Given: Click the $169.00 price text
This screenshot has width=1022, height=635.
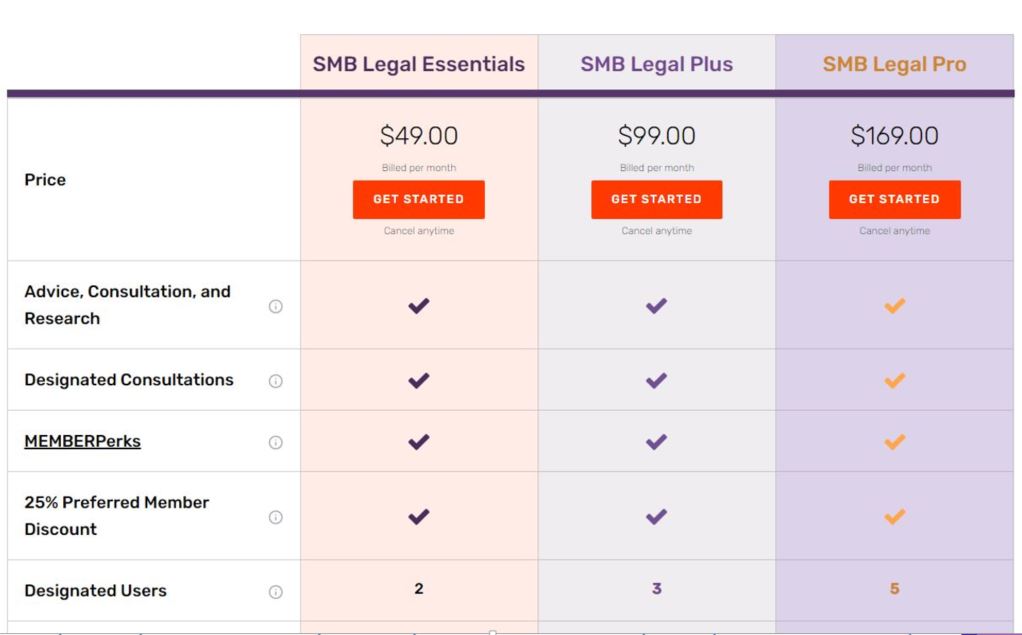Looking at the screenshot, I should pos(894,135).
